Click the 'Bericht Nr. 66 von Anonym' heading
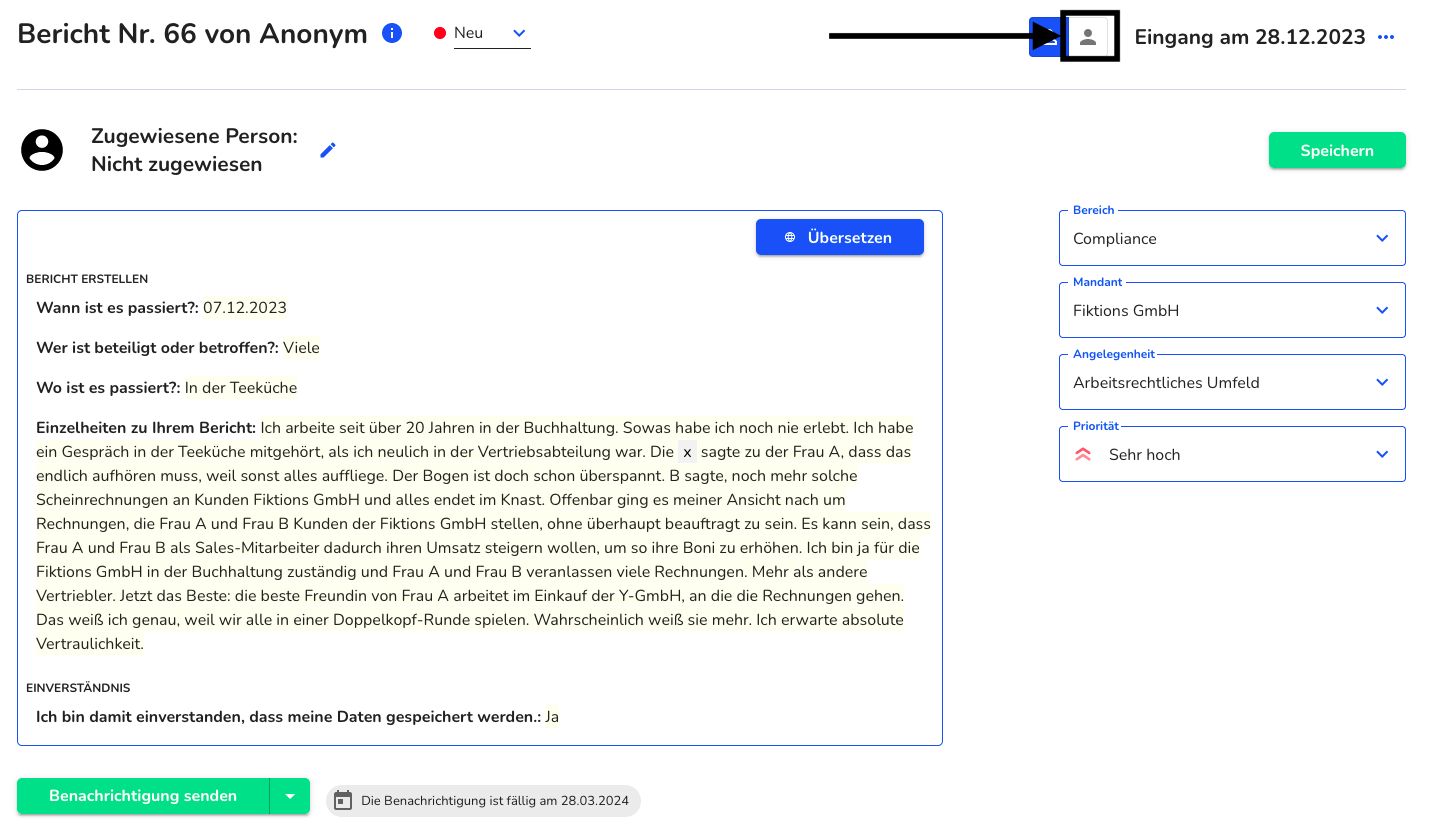This screenshot has height=819, width=1435. (193, 34)
